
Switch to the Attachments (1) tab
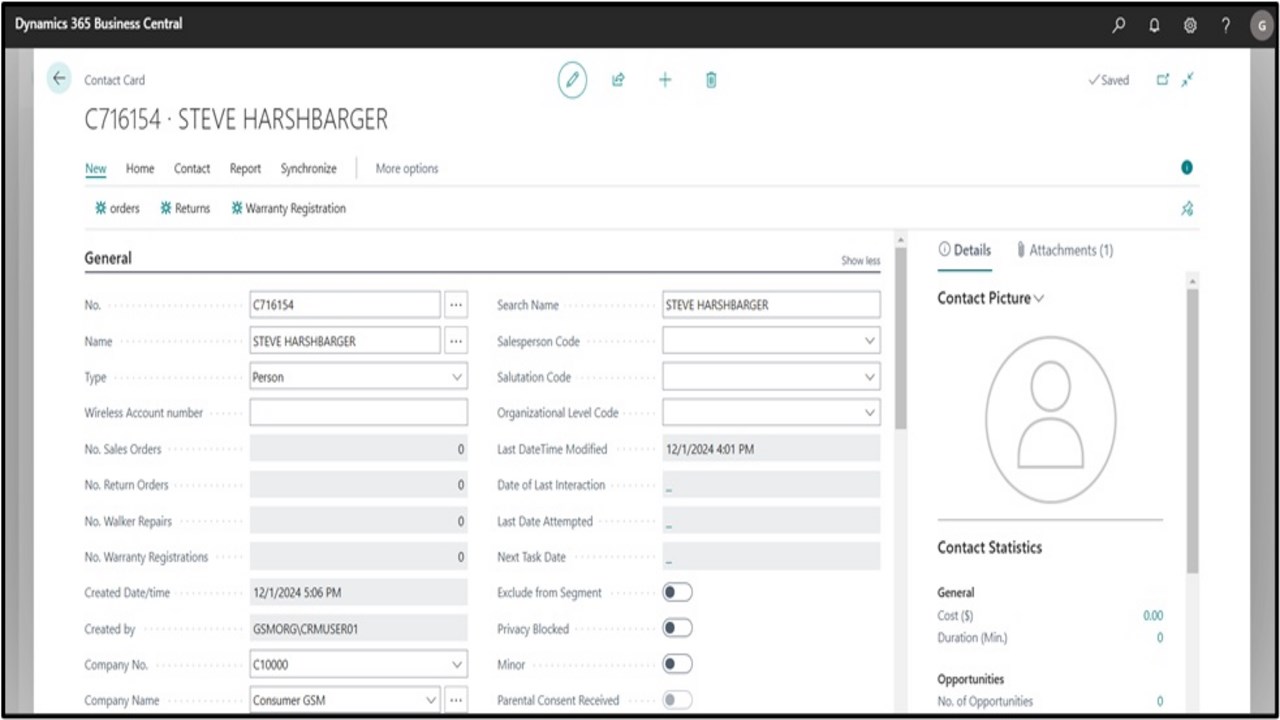click(1064, 250)
